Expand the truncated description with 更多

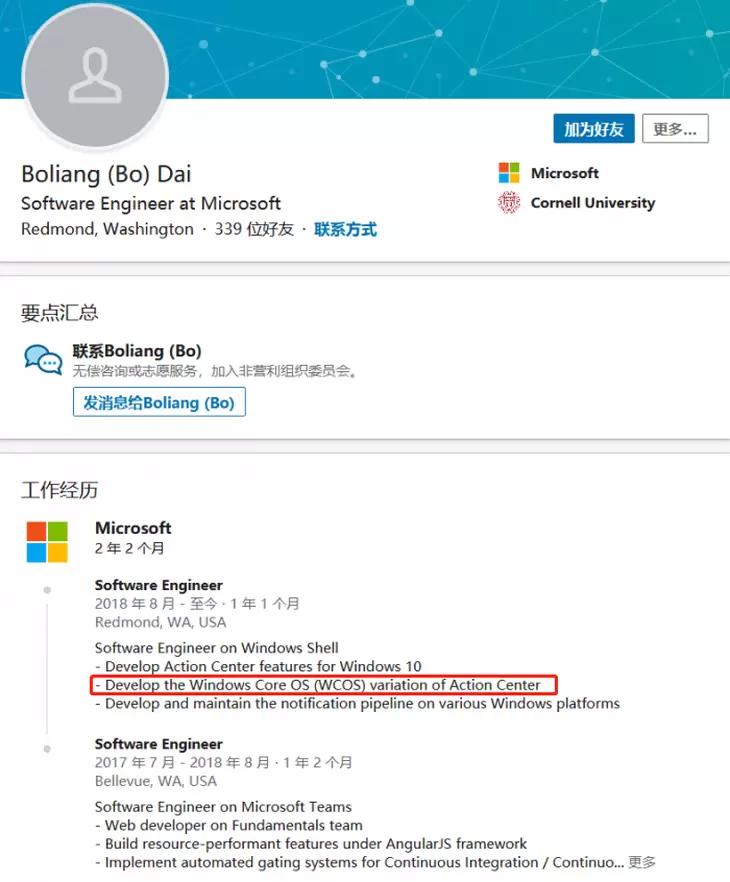[x=642, y=862]
